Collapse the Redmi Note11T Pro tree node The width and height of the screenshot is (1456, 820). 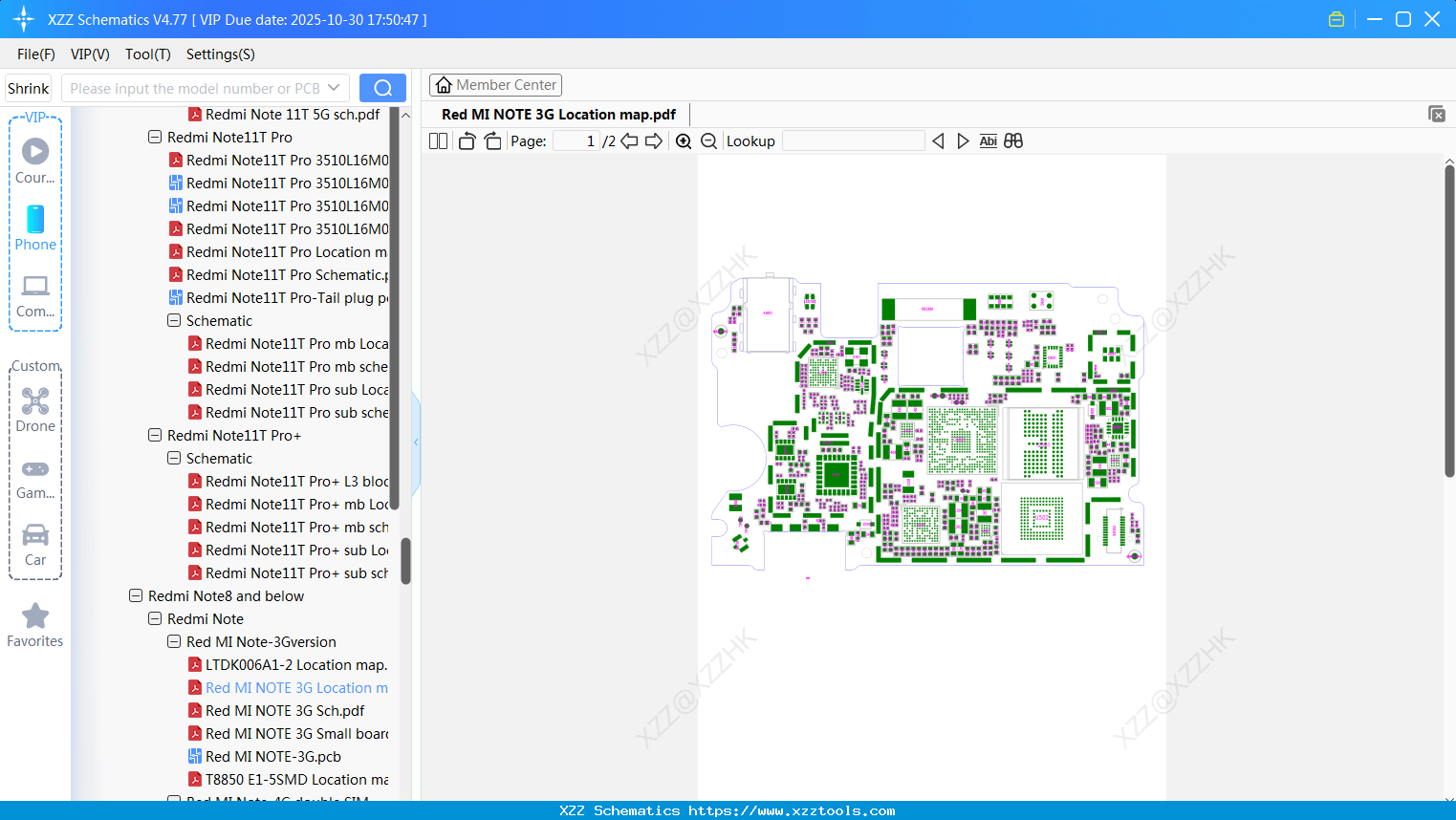point(154,137)
